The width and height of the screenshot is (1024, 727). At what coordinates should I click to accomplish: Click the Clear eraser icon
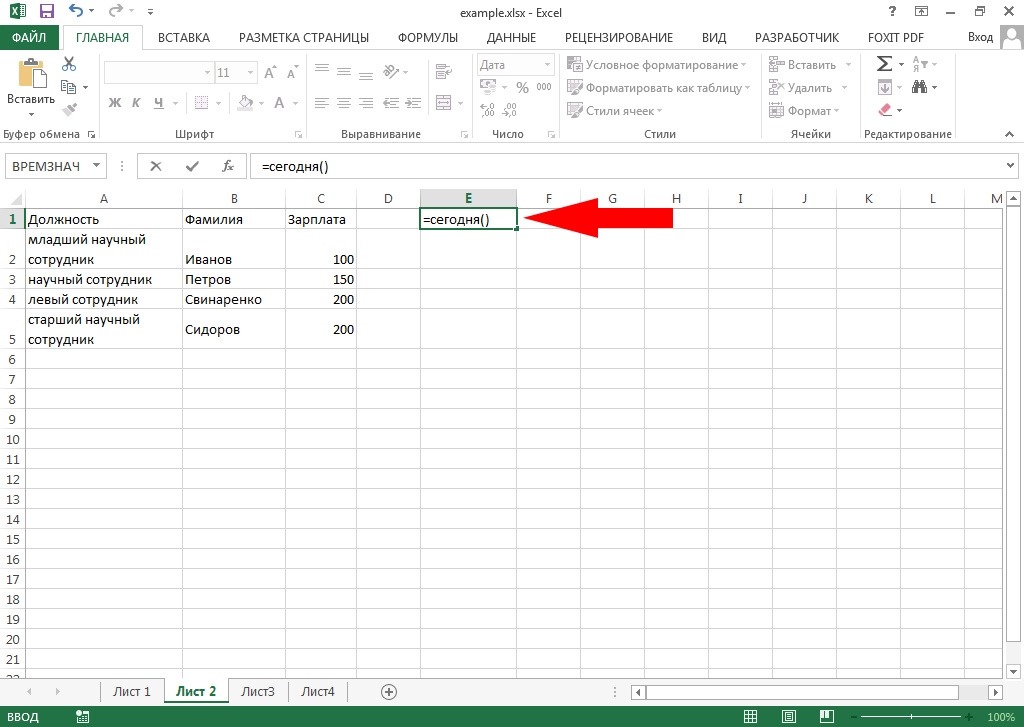point(886,110)
